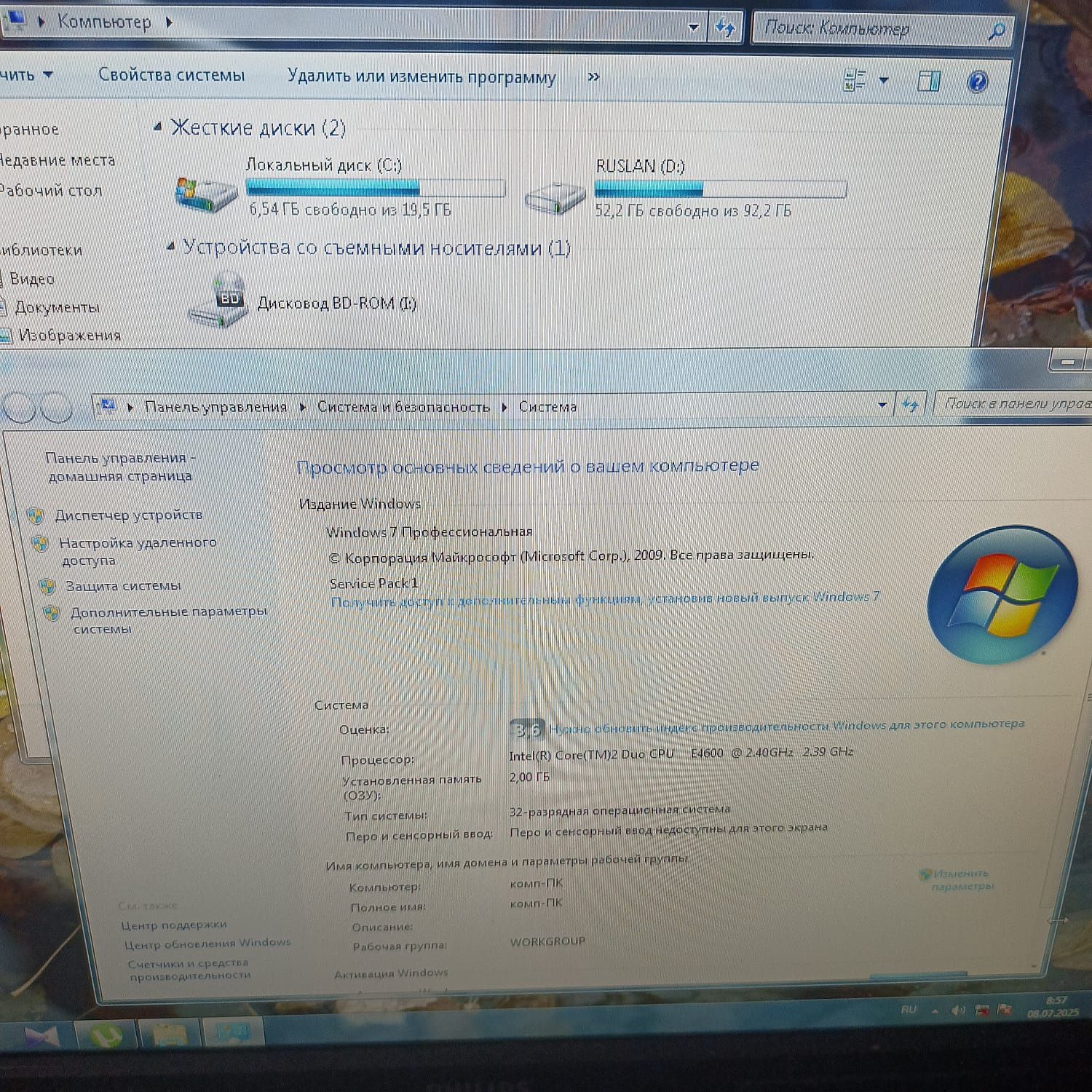
Task: Click the control panel icon in System breadcrumb
Action: click(x=108, y=406)
